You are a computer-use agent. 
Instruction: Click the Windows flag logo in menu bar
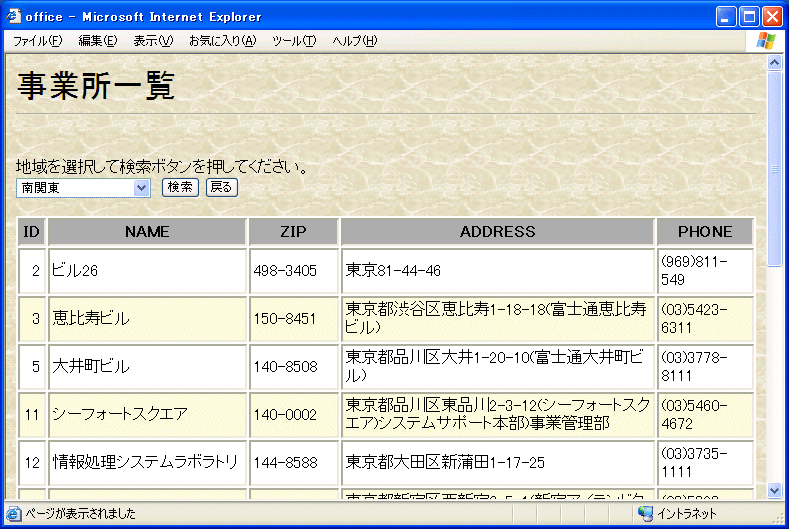coord(766,40)
